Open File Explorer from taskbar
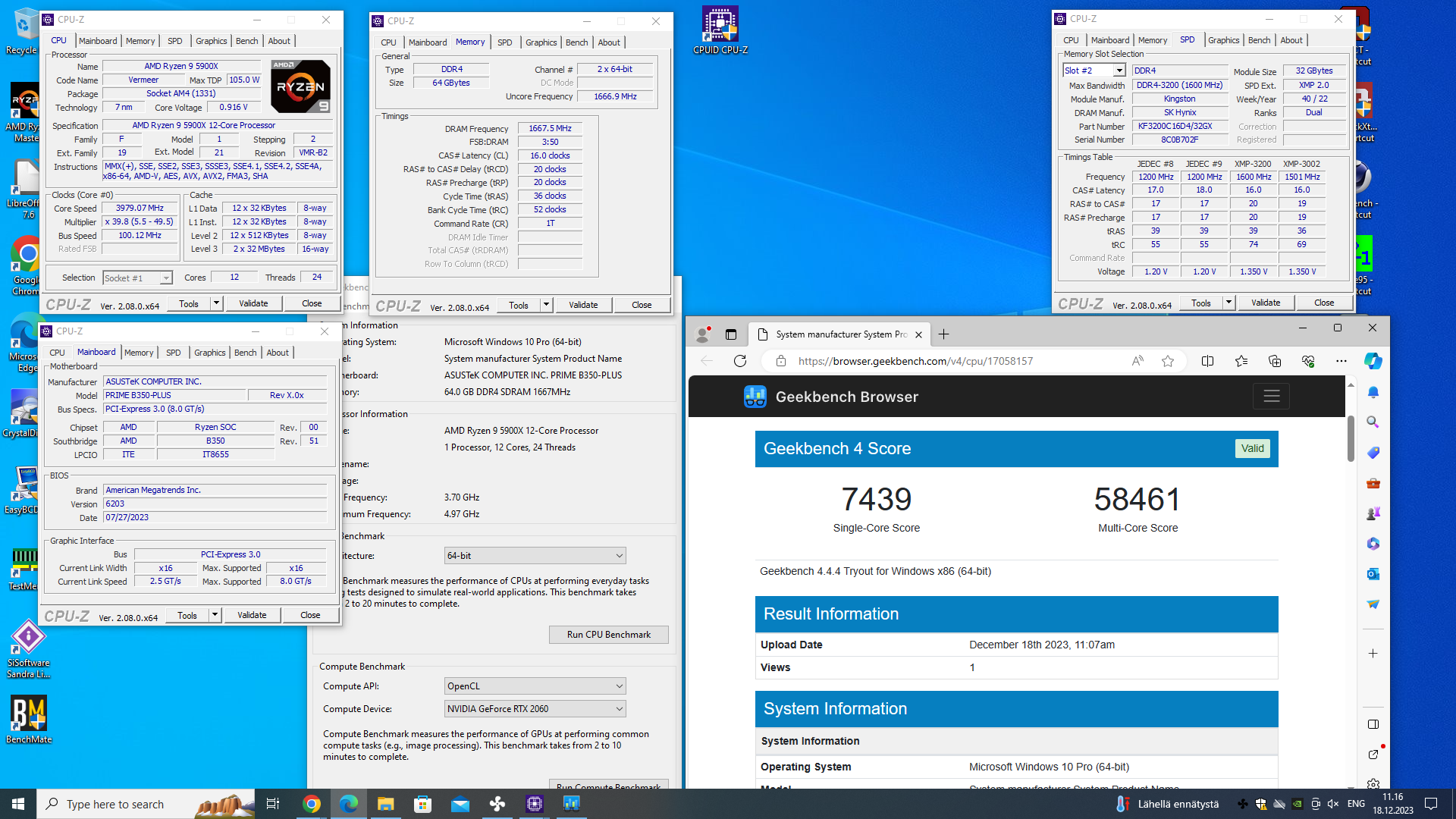The image size is (1456, 819). click(386, 804)
